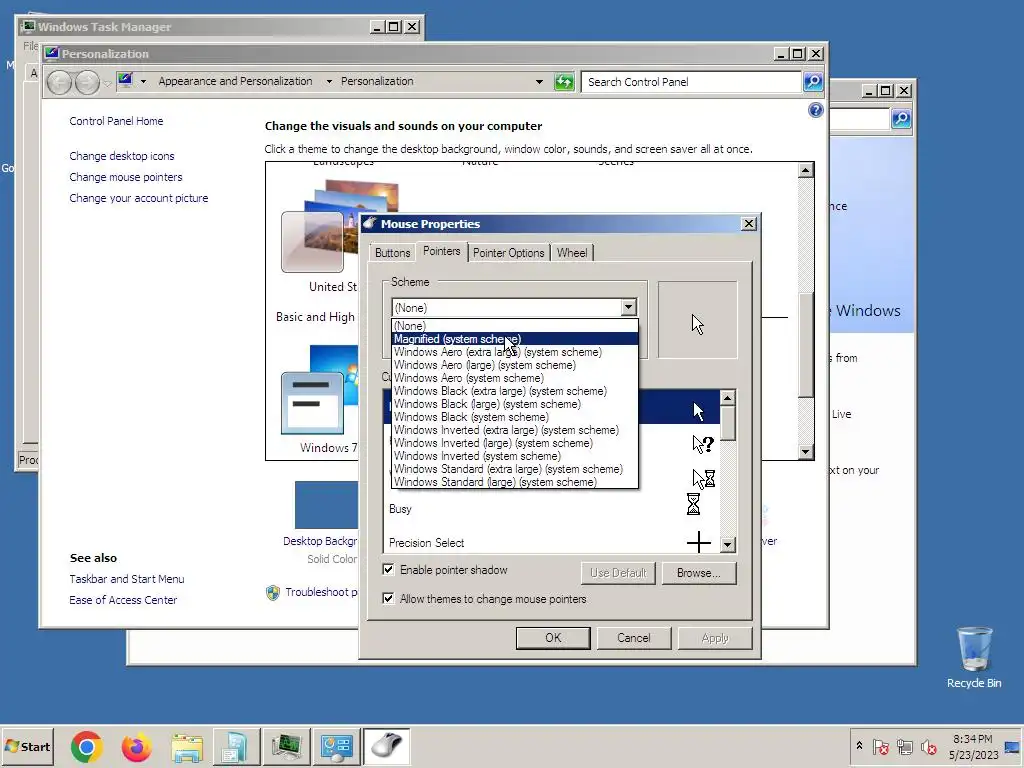This screenshot has width=1024, height=768.
Task: Open Taskbar and Start Menu link
Action: pyautogui.click(x=127, y=579)
